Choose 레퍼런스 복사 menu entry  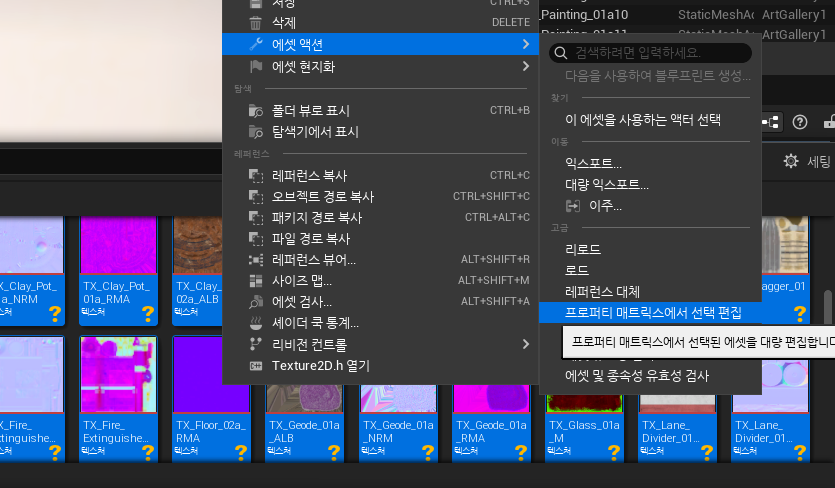click(x=379, y=176)
